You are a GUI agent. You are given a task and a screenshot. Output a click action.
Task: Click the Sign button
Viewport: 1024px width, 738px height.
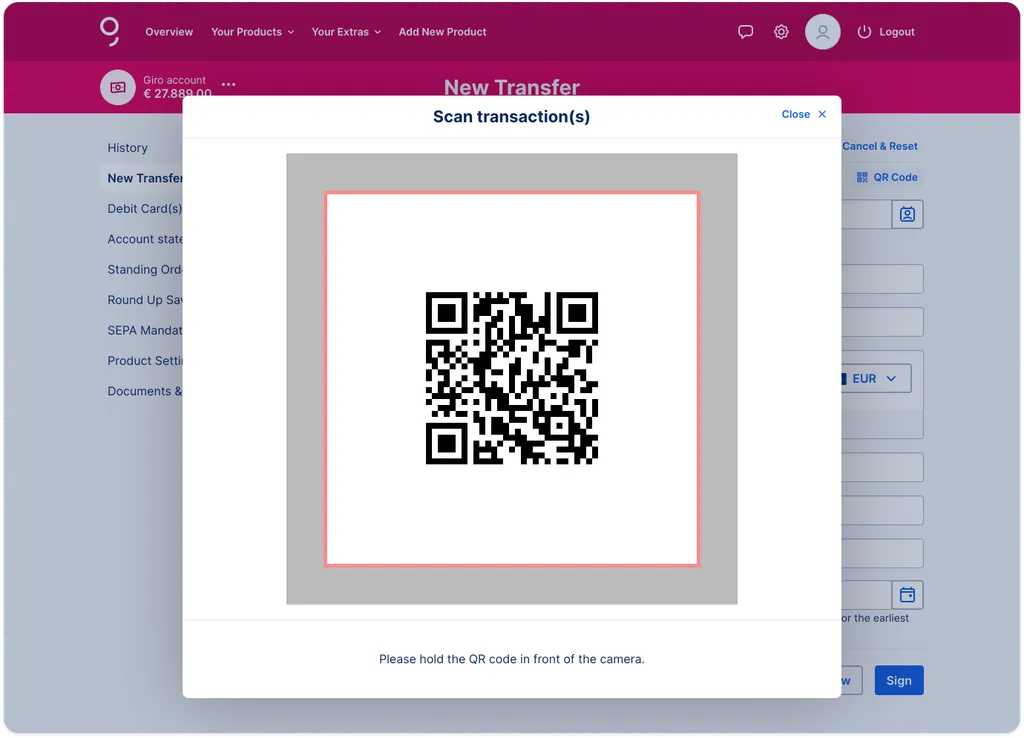(899, 681)
